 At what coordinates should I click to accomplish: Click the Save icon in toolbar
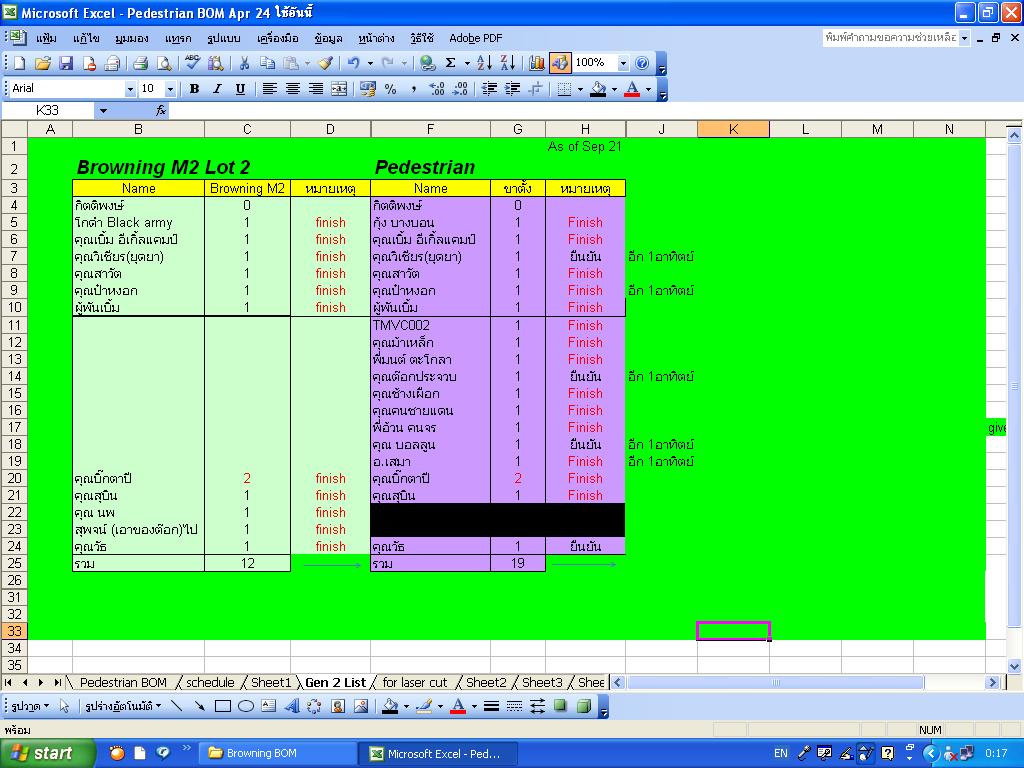click(66, 63)
